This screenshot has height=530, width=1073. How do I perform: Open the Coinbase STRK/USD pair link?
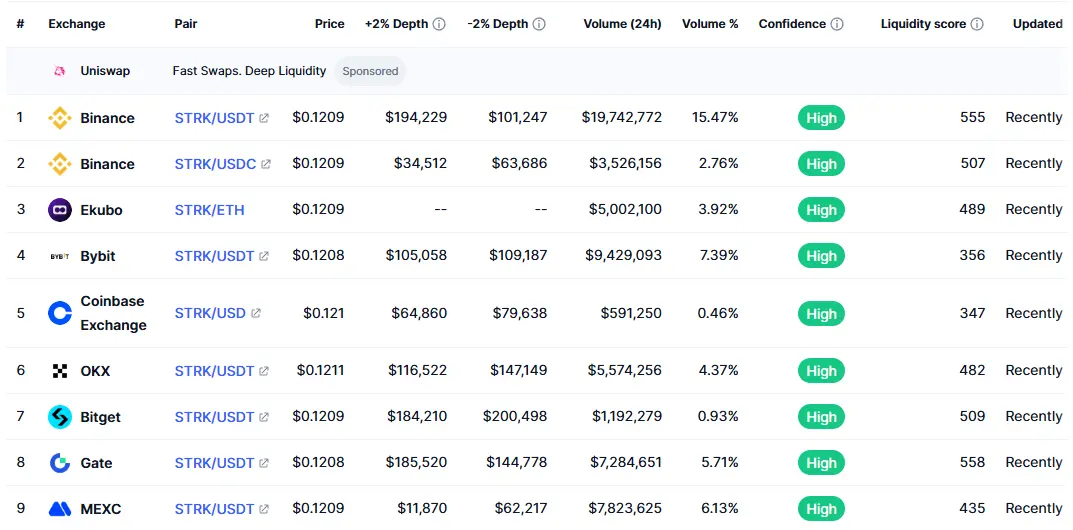(x=210, y=313)
